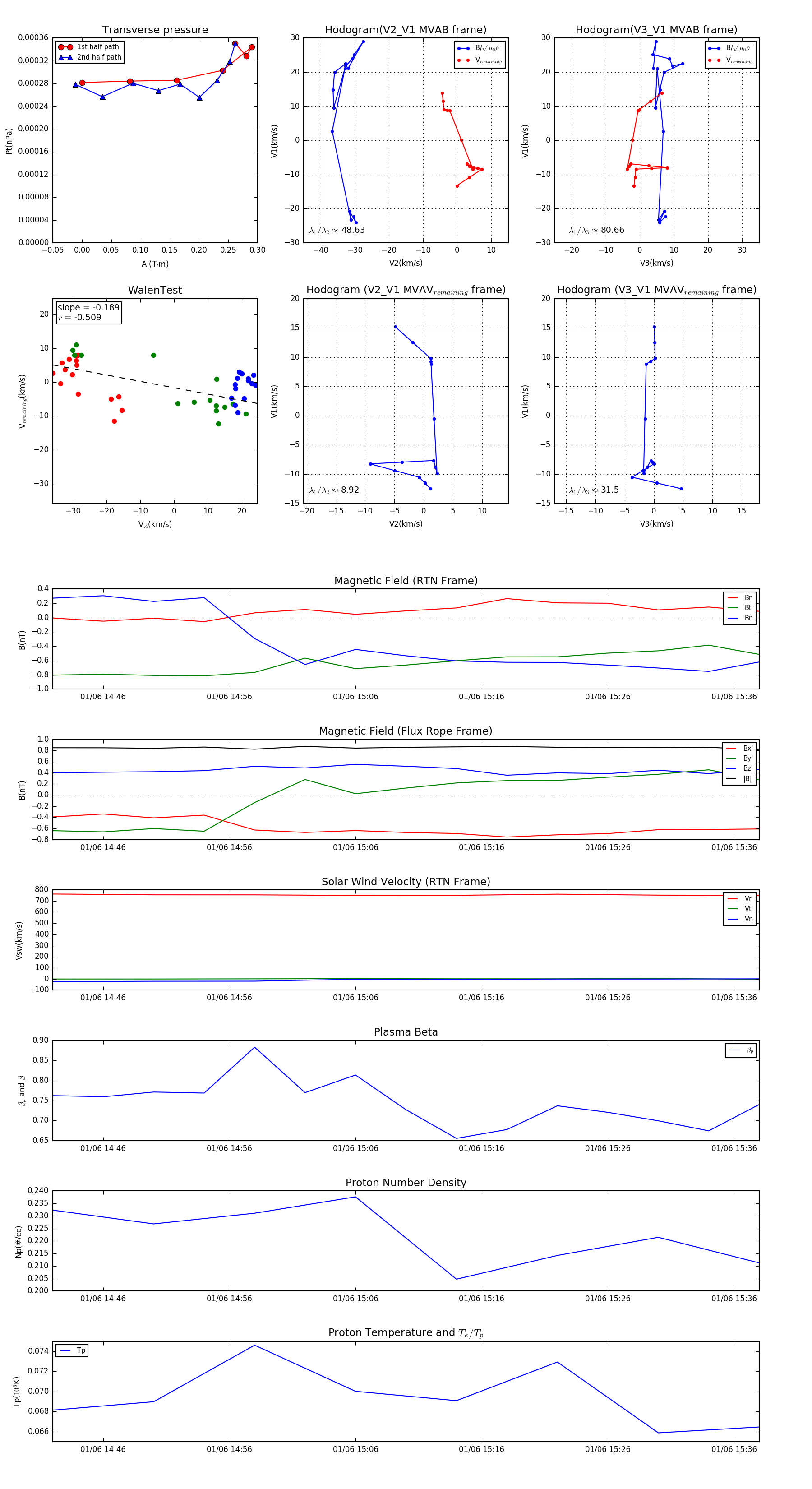The image size is (812, 1489).
Task: Click 'r = -0.509' annotation
Action: click(80, 317)
